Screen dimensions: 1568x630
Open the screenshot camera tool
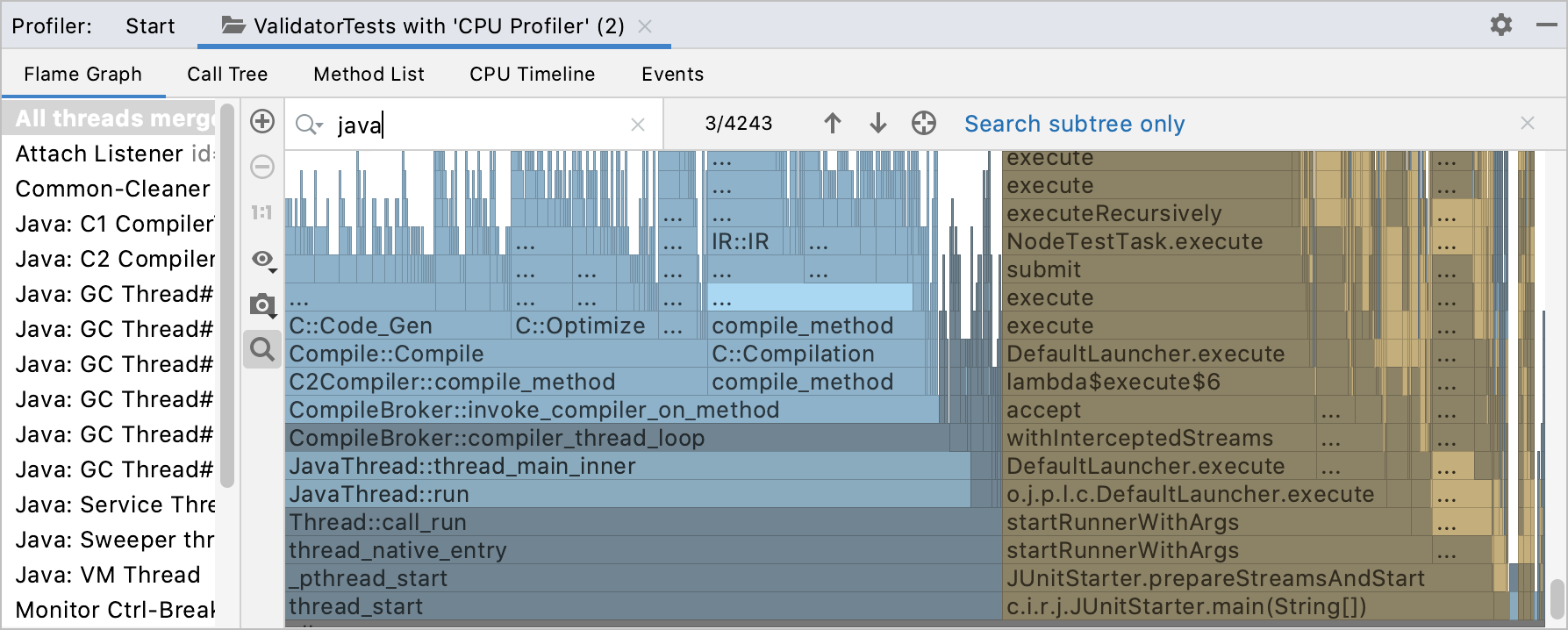click(261, 306)
